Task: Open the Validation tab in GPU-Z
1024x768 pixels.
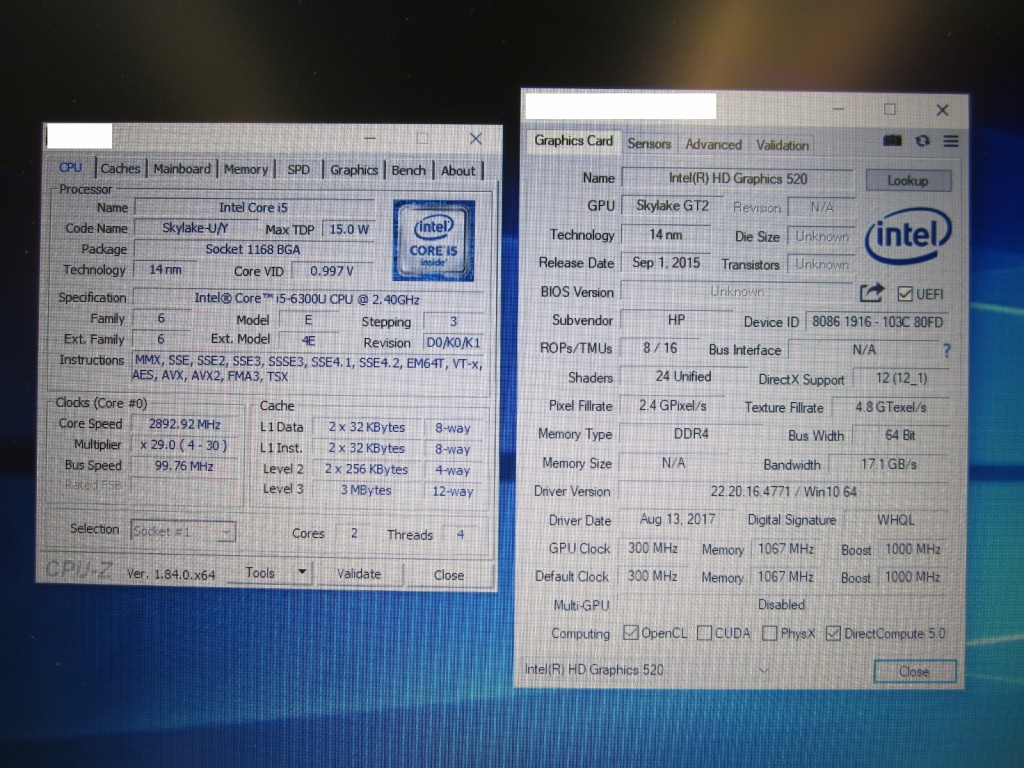Action: point(782,145)
